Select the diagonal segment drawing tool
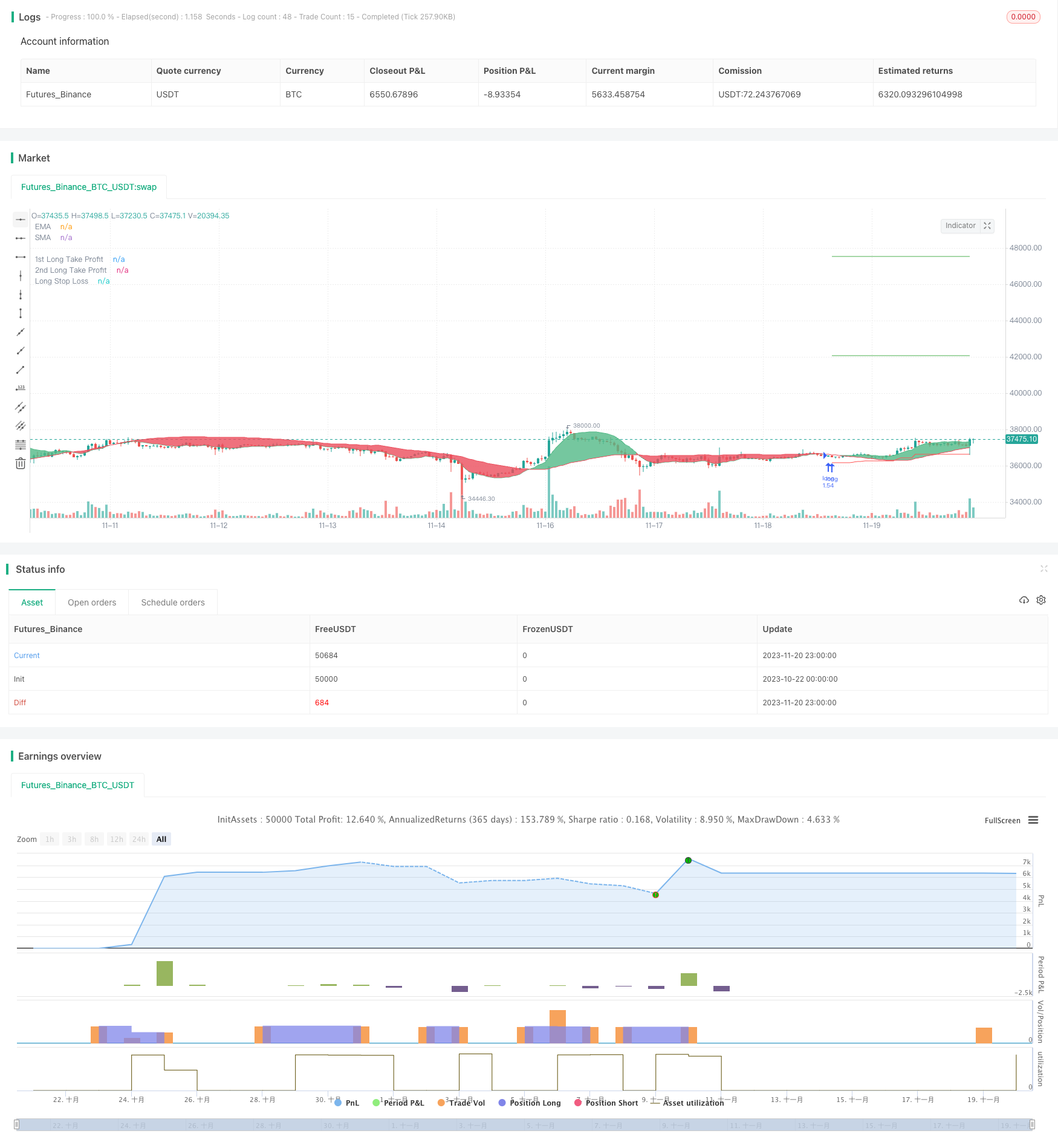The image size is (1058, 1148). click(x=21, y=370)
